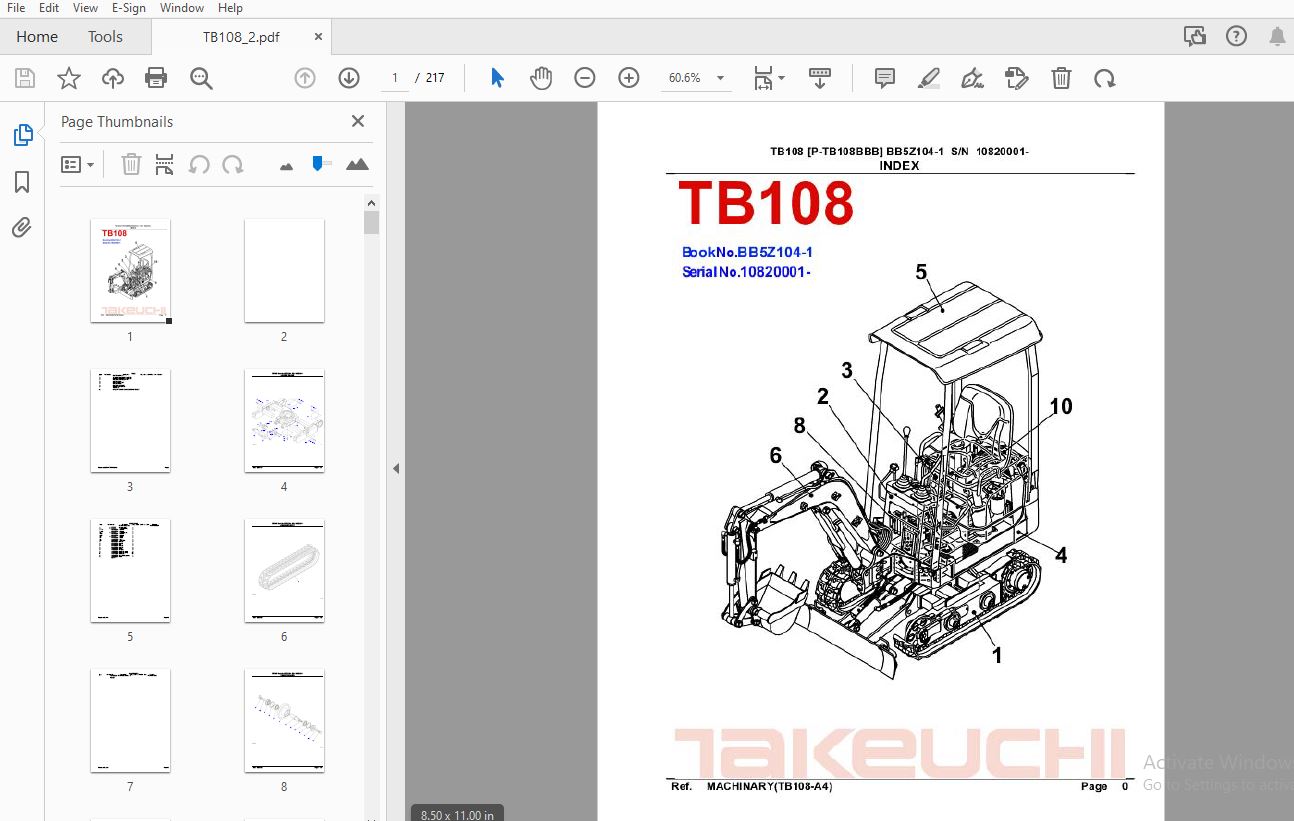Open the Window menu
1294x821 pixels.
[x=182, y=8]
